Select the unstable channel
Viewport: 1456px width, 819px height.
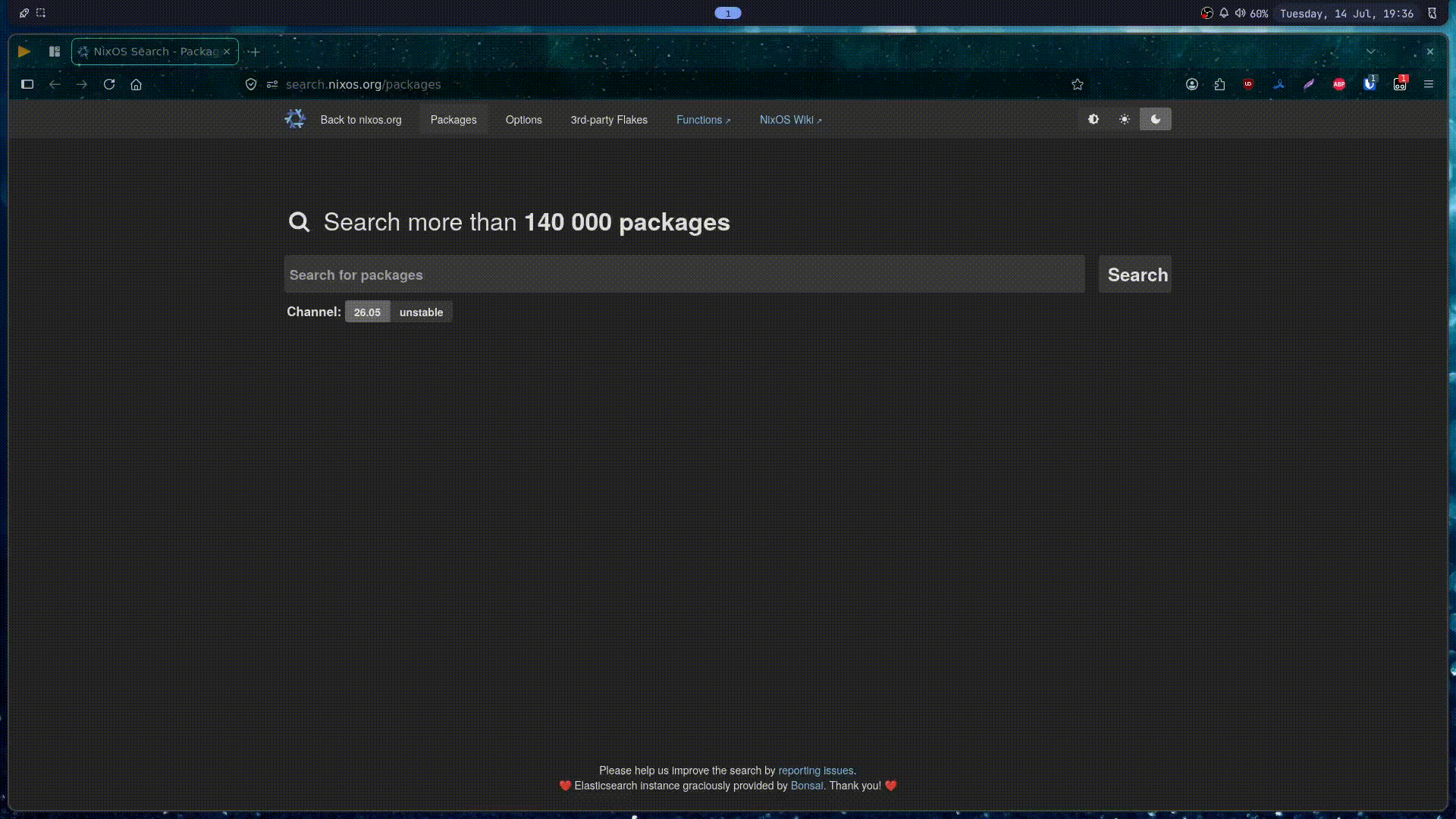(x=422, y=312)
